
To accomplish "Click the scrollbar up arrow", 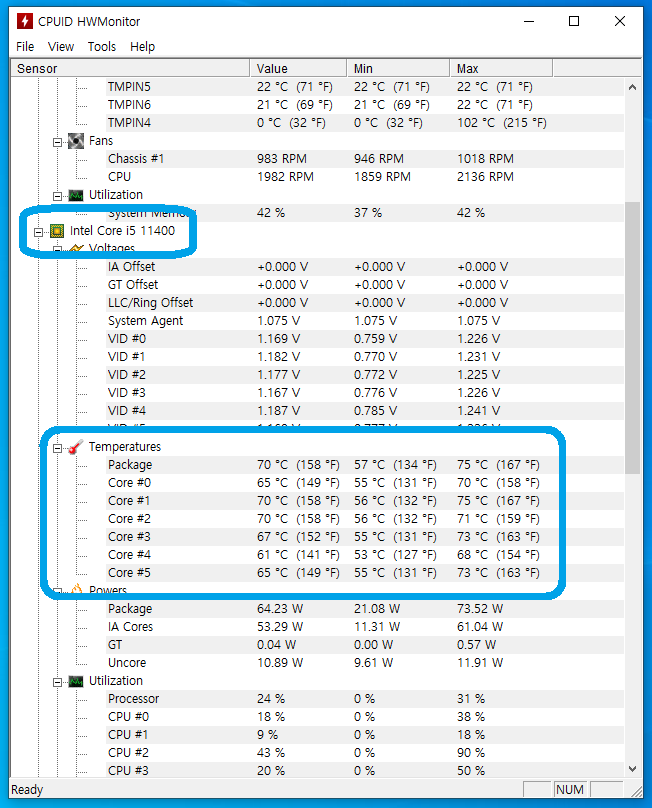I will pos(632,87).
